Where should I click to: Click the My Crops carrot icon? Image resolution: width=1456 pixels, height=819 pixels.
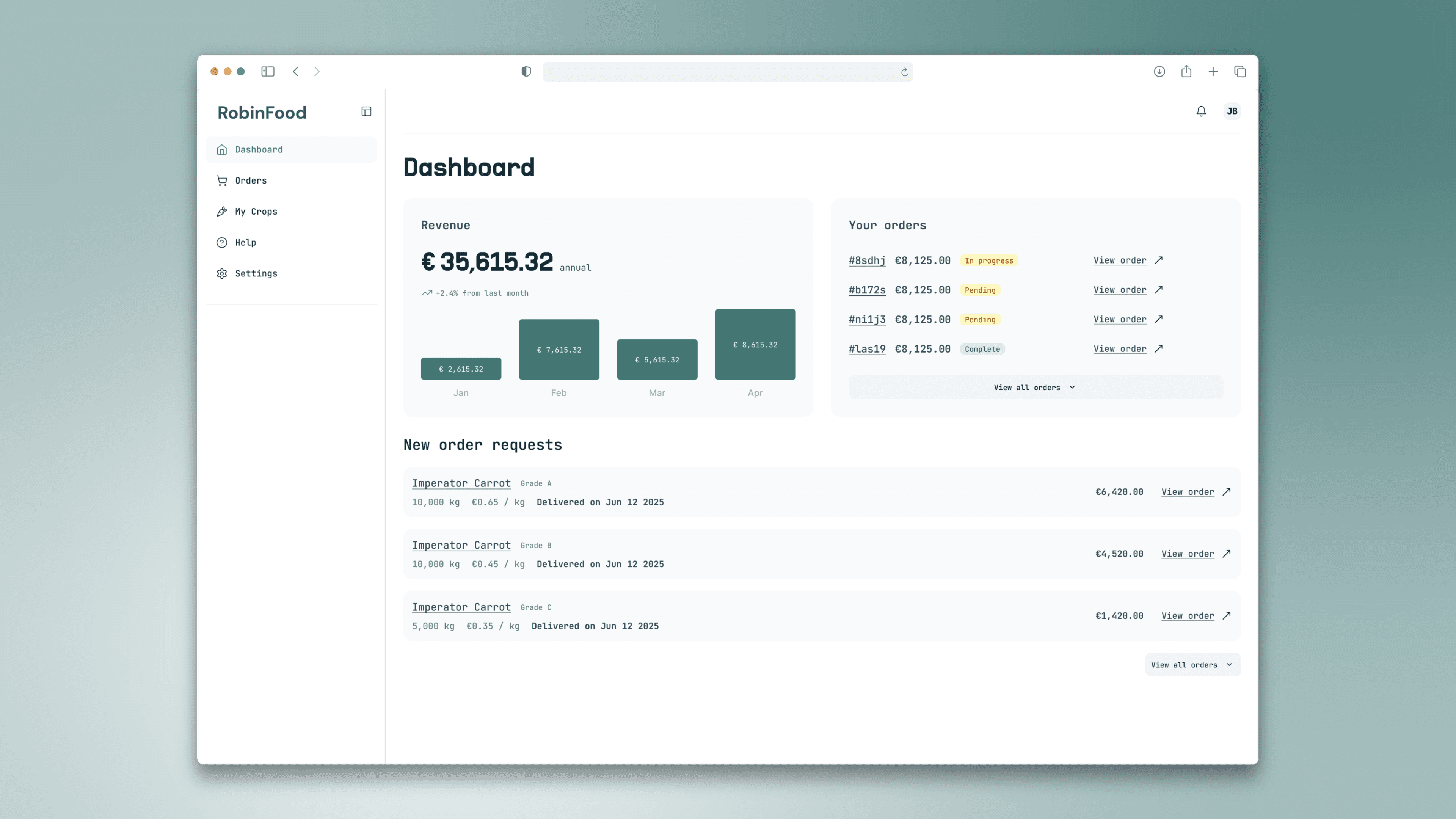point(222,212)
